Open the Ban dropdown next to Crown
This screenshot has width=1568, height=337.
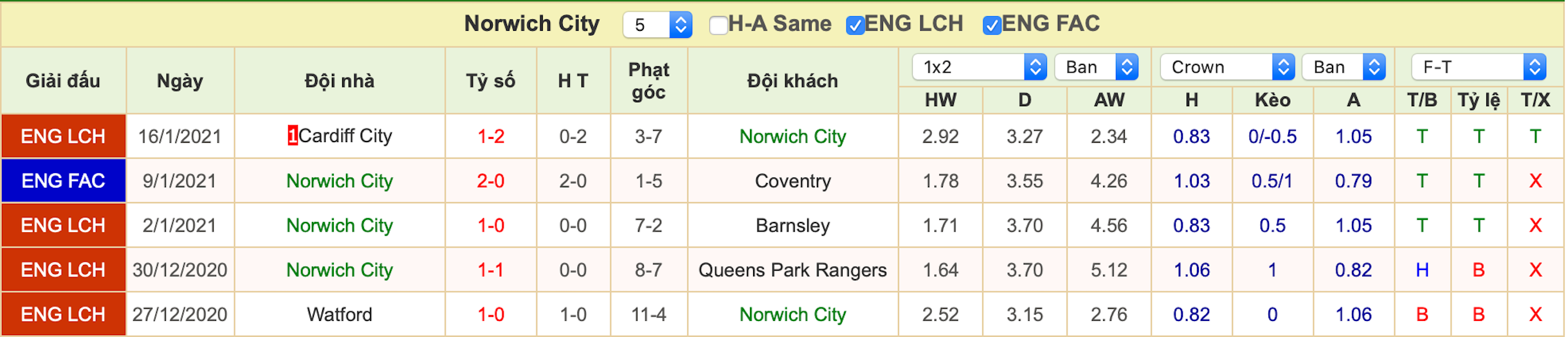click(x=1344, y=67)
